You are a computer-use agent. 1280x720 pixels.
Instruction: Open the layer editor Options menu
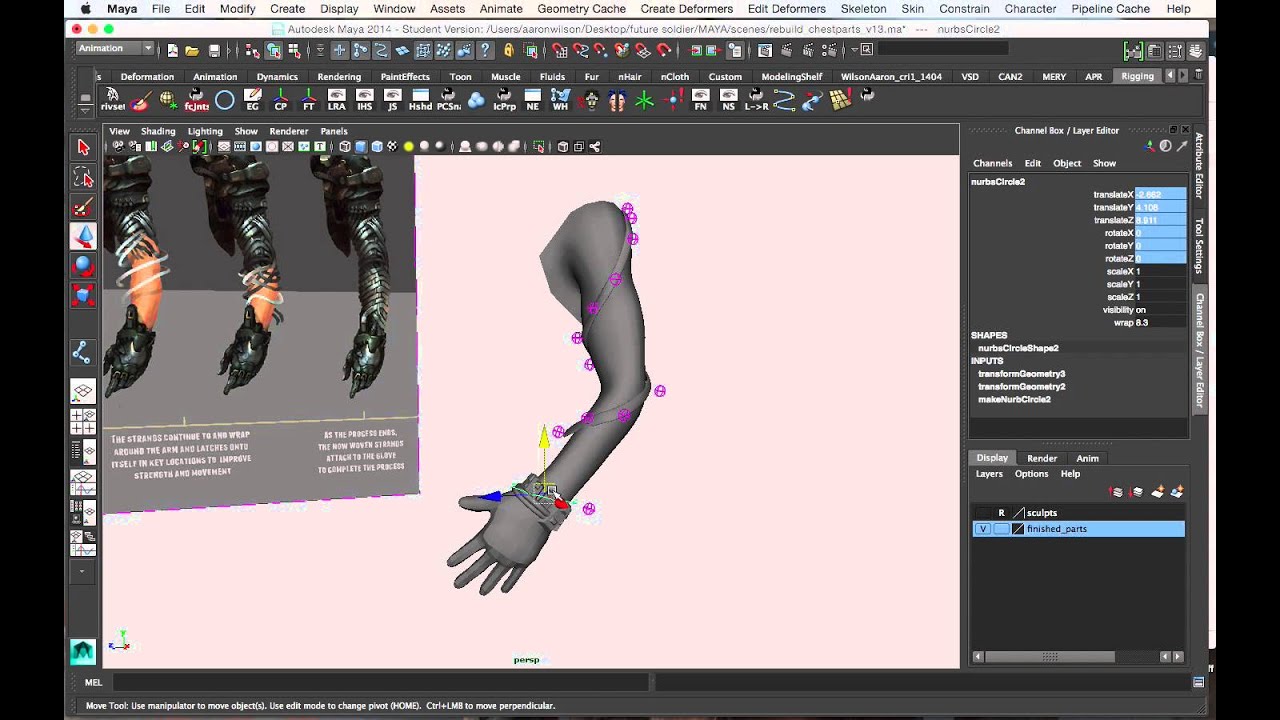click(1031, 474)
